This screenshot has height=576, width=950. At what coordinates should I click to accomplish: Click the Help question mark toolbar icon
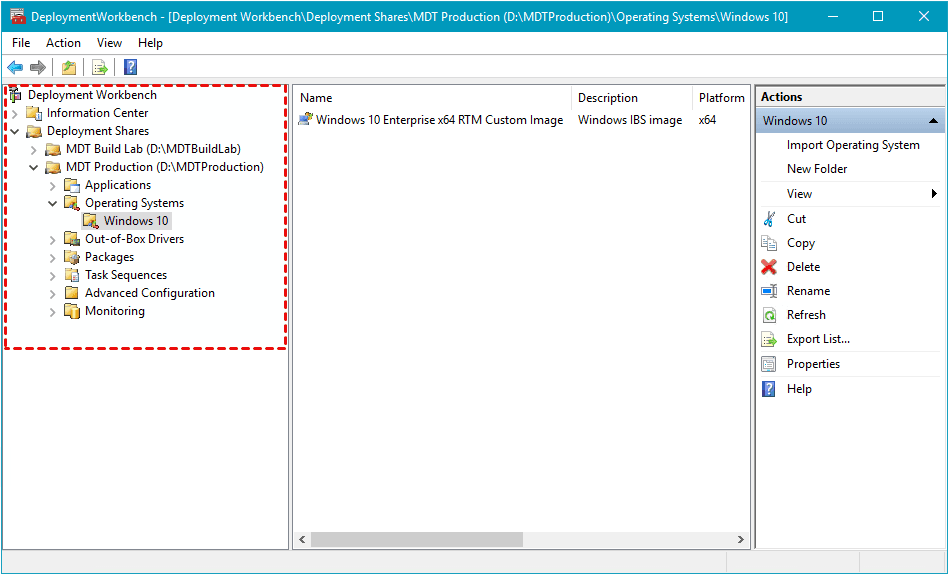click(130, 67)
